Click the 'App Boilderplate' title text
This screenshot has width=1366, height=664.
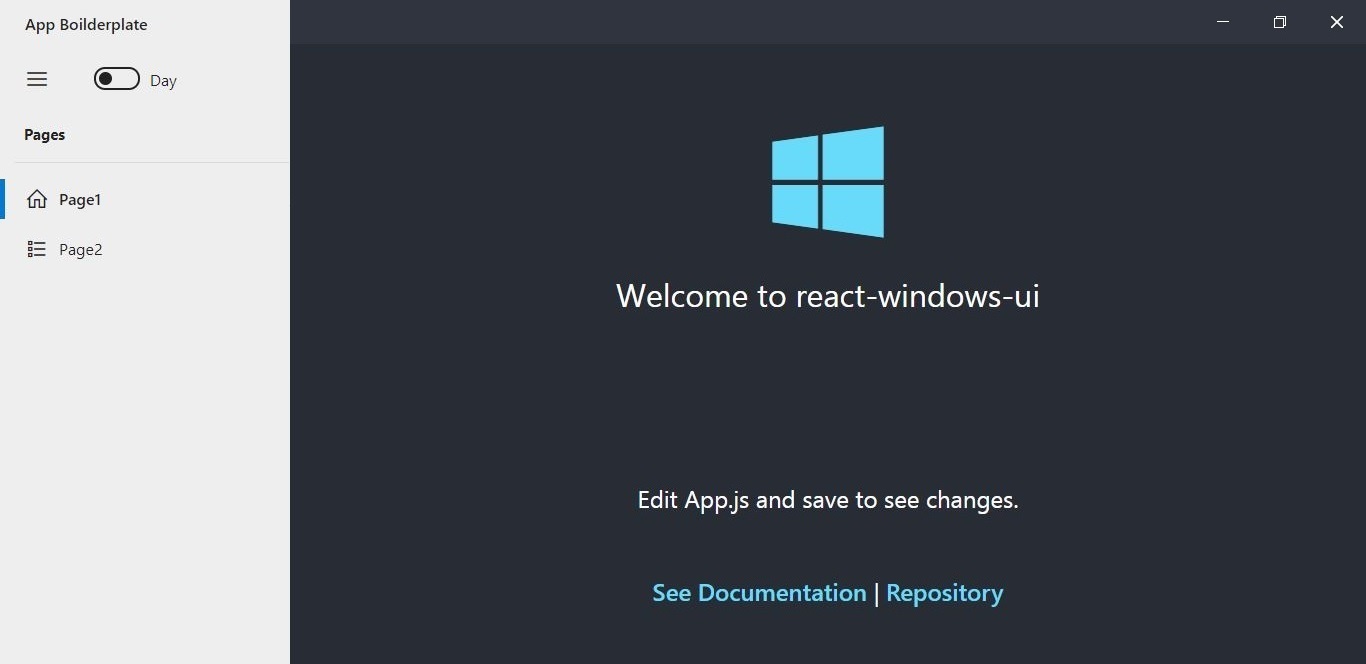pos(86,25)
